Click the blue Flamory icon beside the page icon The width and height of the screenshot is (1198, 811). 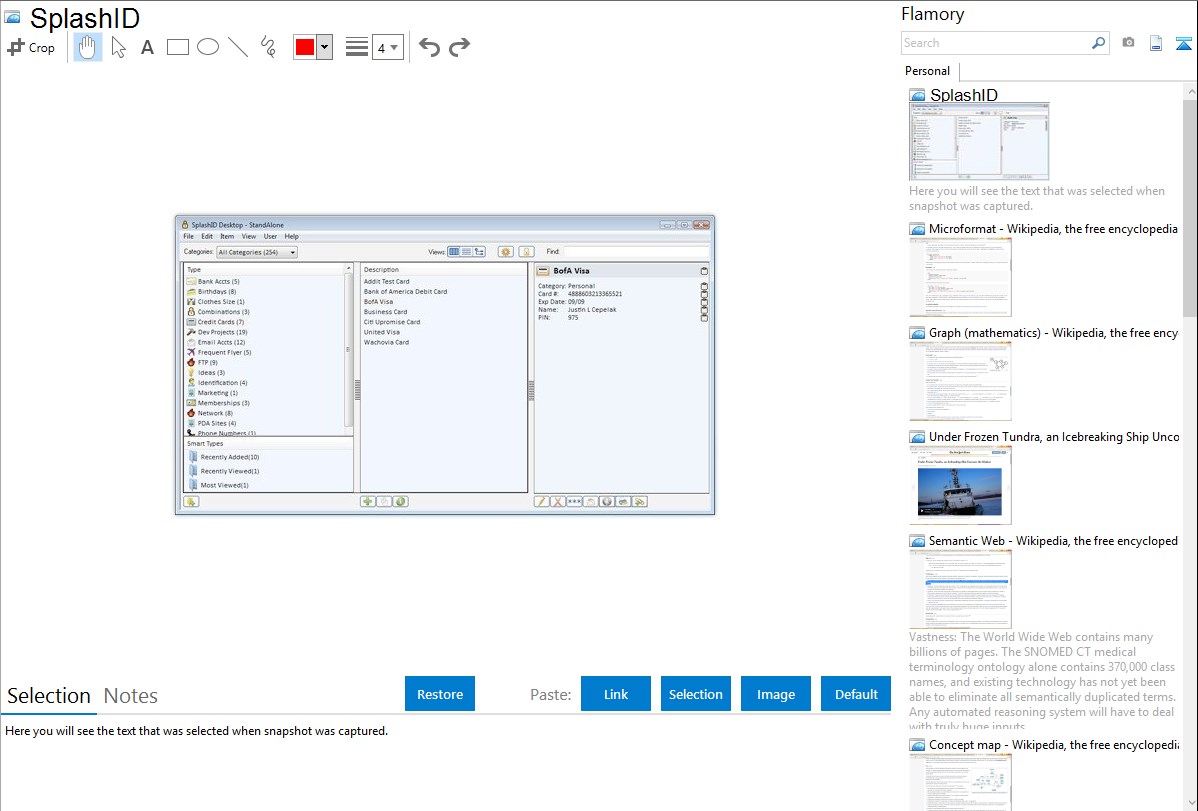(1183, 43)
